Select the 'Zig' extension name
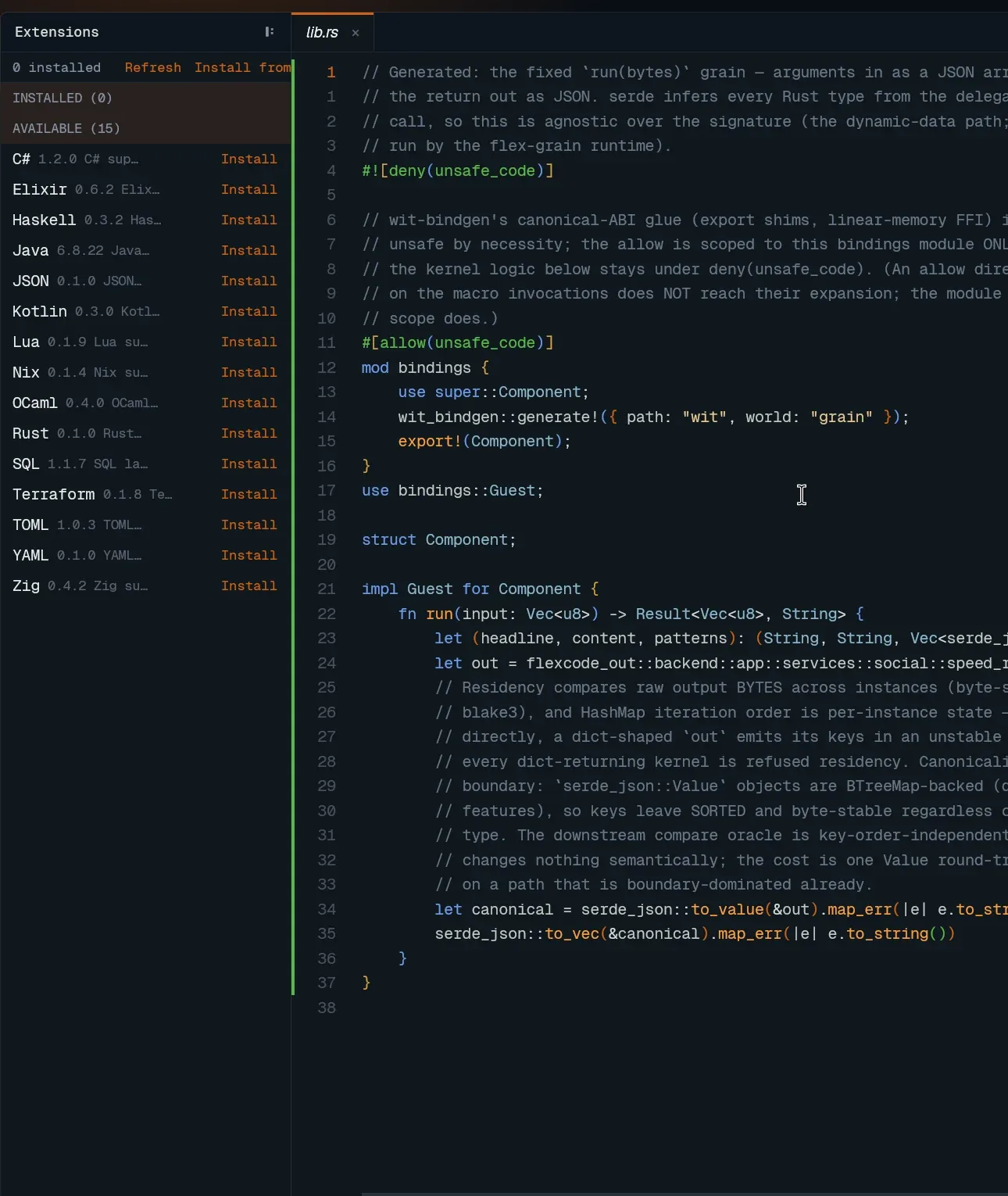The image size is (1008, 1196). 26,586
